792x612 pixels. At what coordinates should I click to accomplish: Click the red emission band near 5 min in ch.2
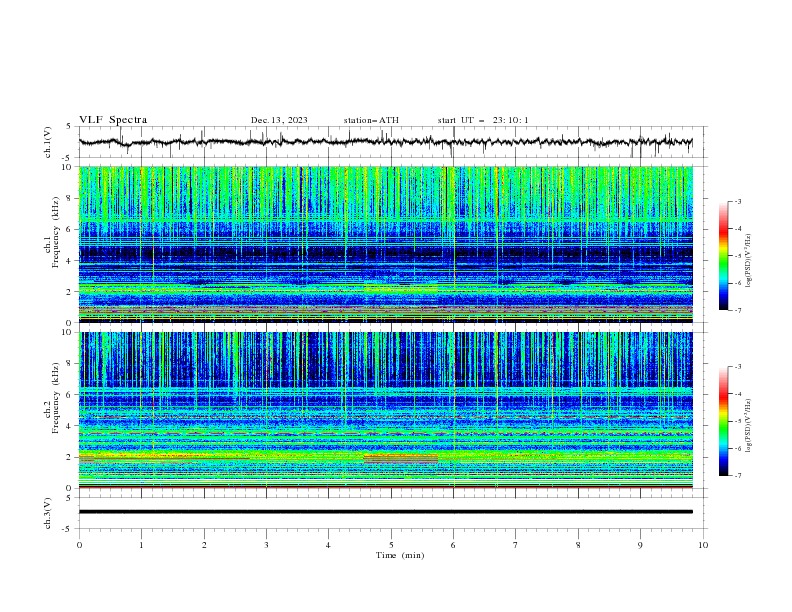401,459
